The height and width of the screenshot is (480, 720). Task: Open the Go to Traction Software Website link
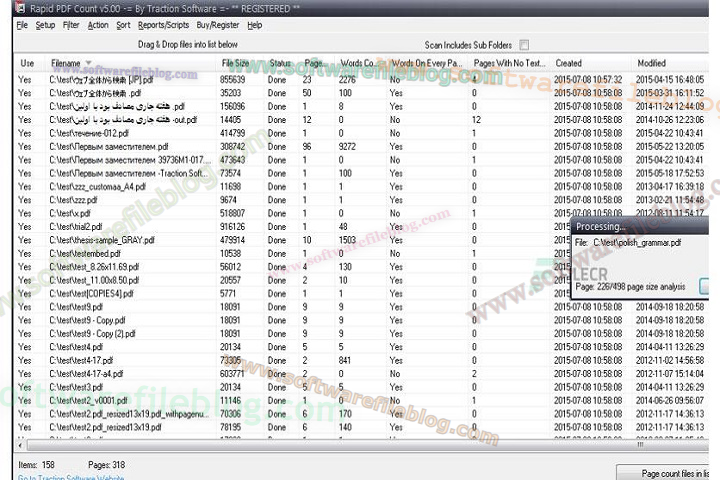click(71, 477)
